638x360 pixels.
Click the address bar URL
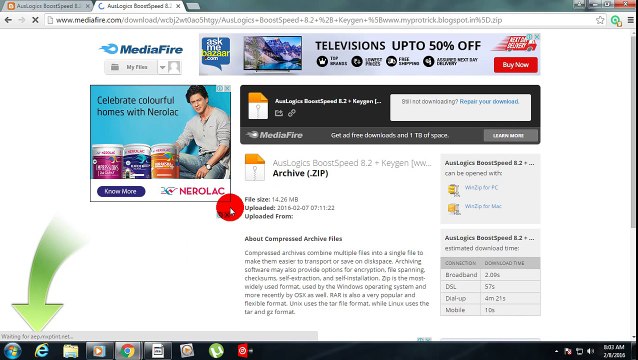point(279,20)
